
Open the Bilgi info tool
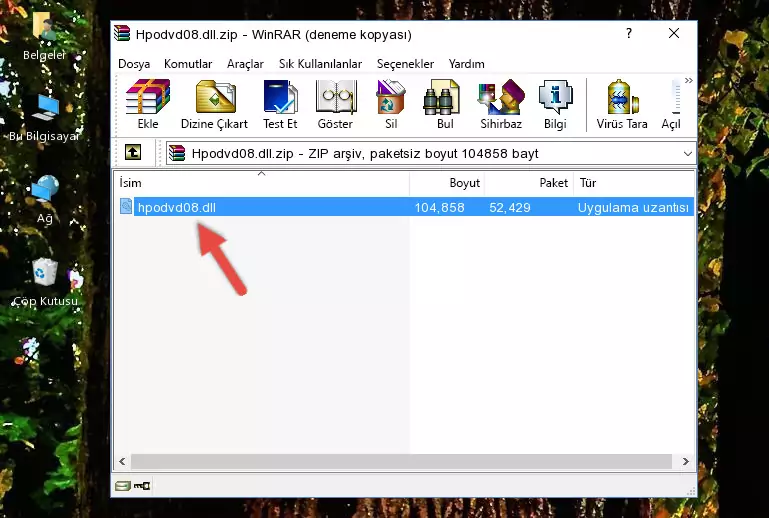pos(555,104)
